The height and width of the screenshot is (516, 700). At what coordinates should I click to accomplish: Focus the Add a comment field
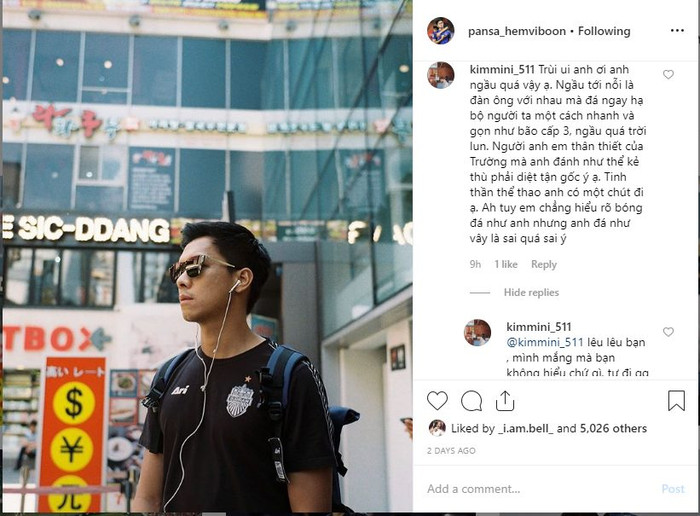540,489
